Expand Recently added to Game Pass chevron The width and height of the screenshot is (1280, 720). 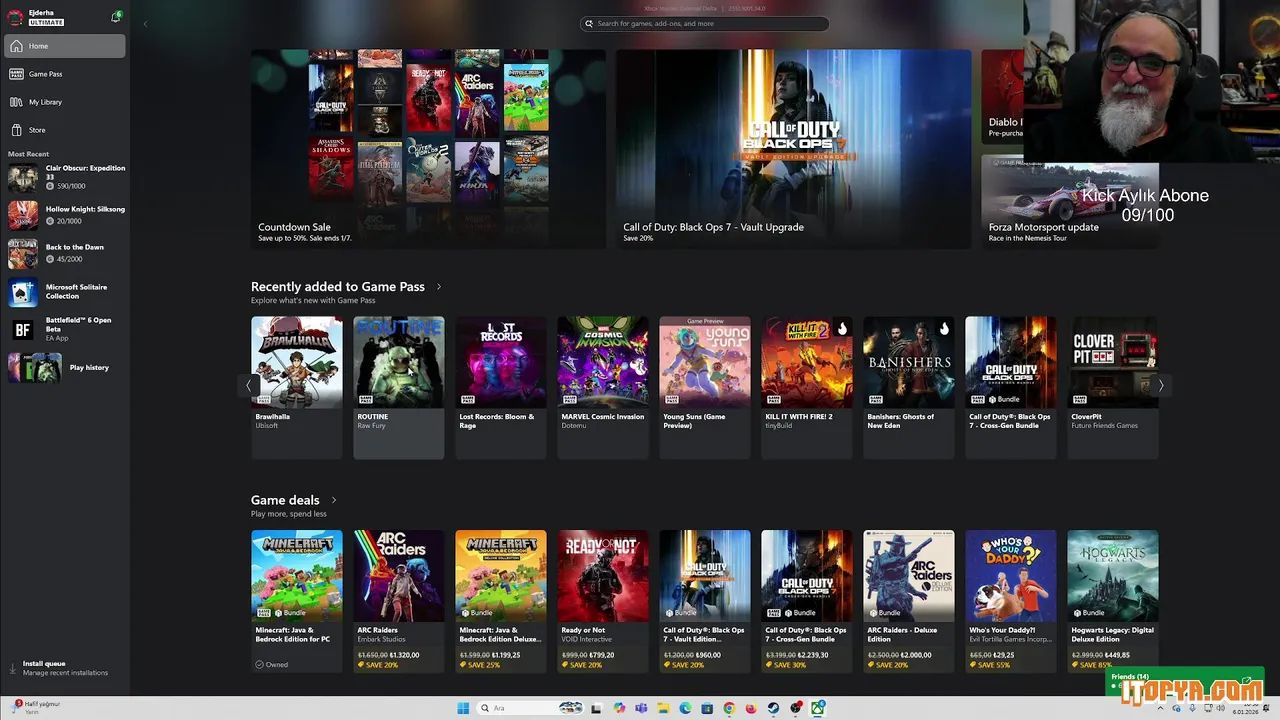tap(438, 287)
